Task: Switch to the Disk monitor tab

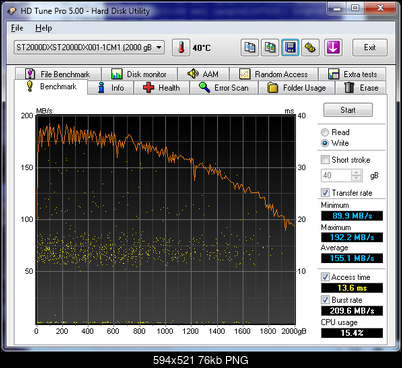Action: (139, 74)
